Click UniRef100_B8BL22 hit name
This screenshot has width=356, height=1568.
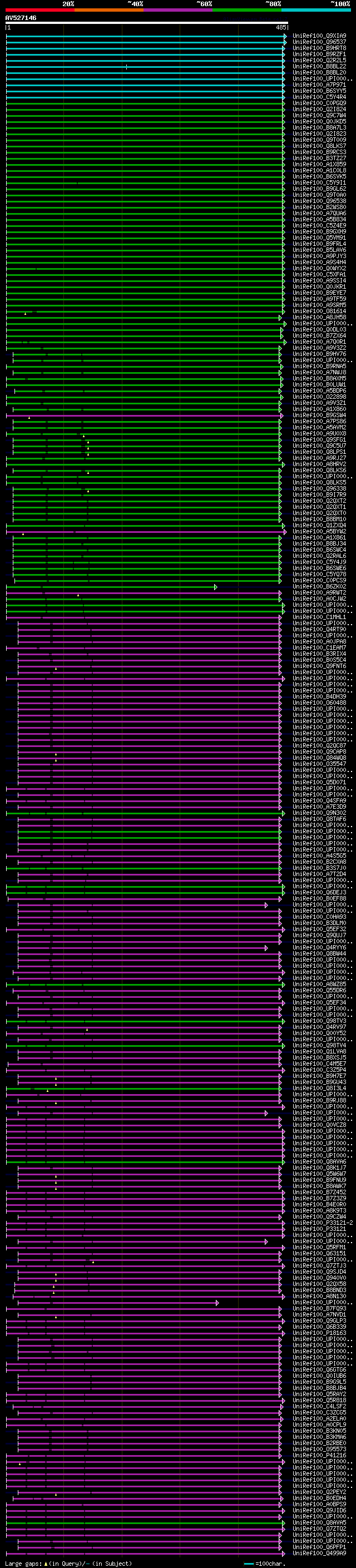click(x=319, y=66)
